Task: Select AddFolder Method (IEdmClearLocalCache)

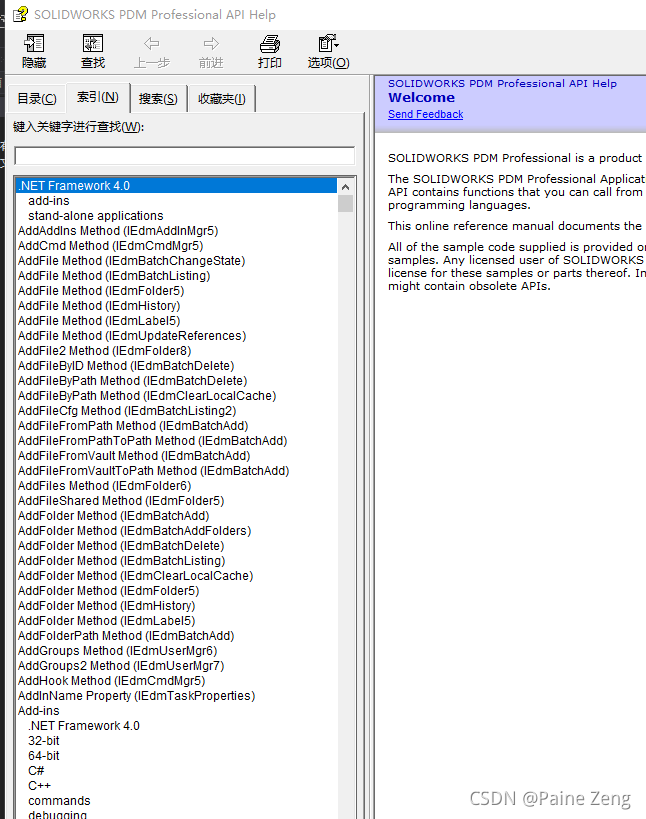Action: click(x=135, y=576)
